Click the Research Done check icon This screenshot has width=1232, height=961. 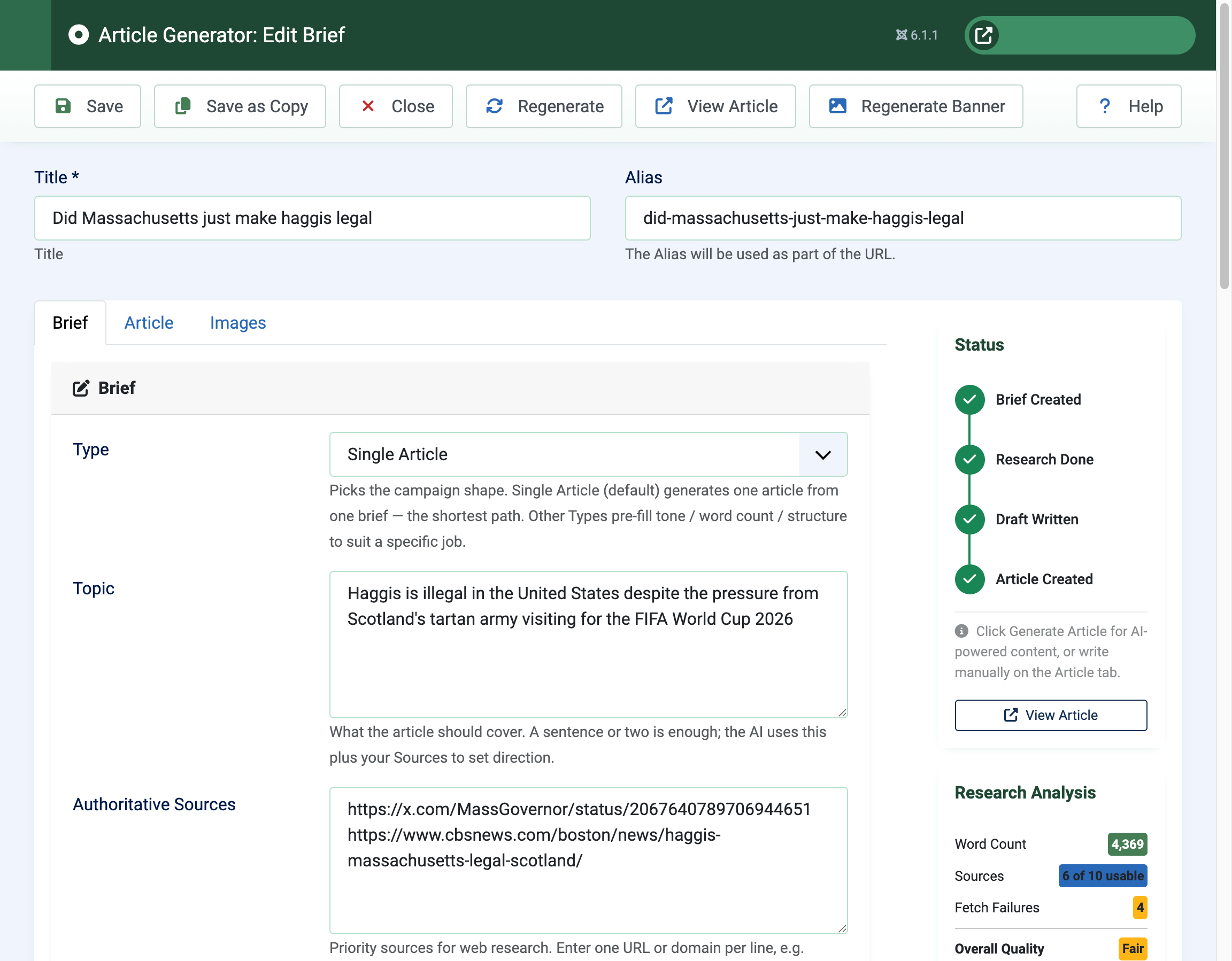[x=969, y=459]
